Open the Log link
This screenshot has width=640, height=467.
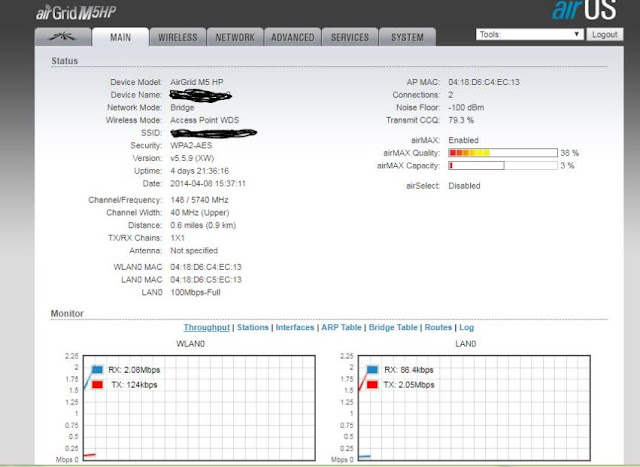click(x=467, y=327)
